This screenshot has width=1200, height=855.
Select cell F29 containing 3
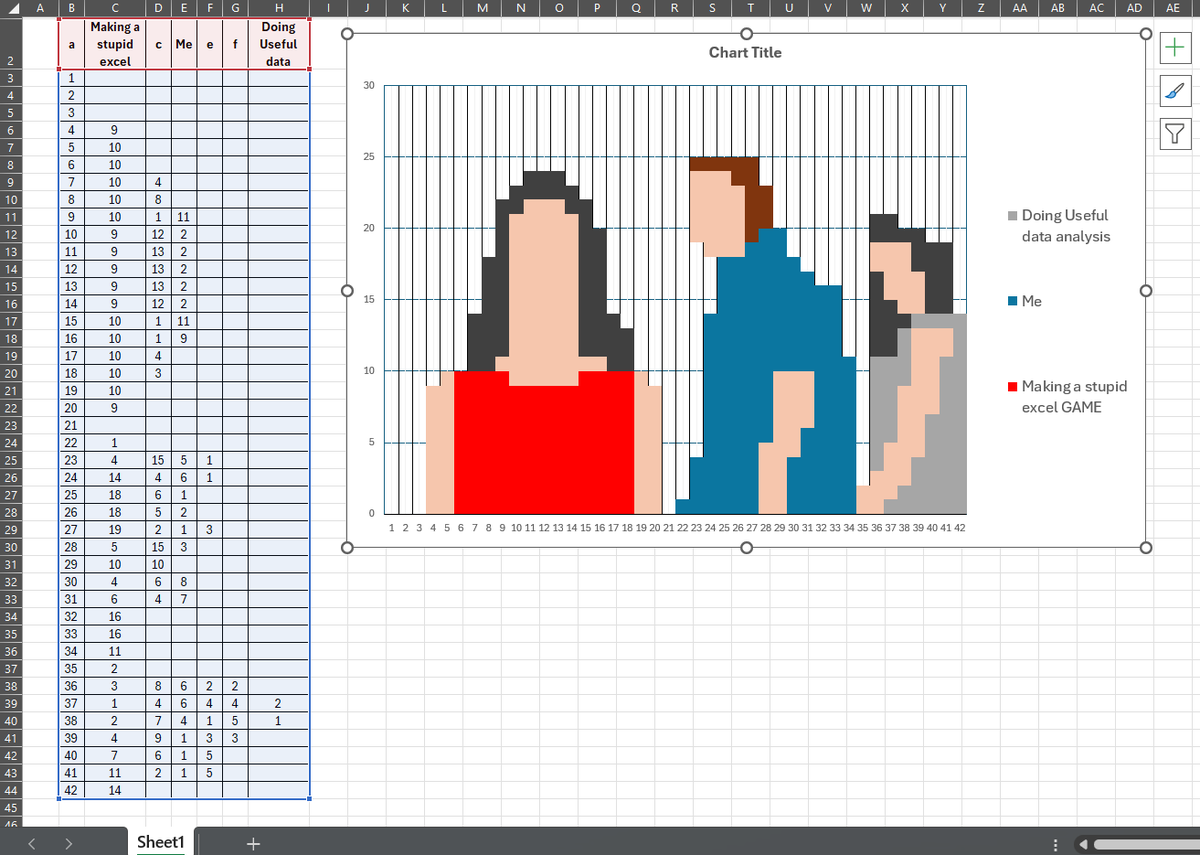[x=209, y=529]
